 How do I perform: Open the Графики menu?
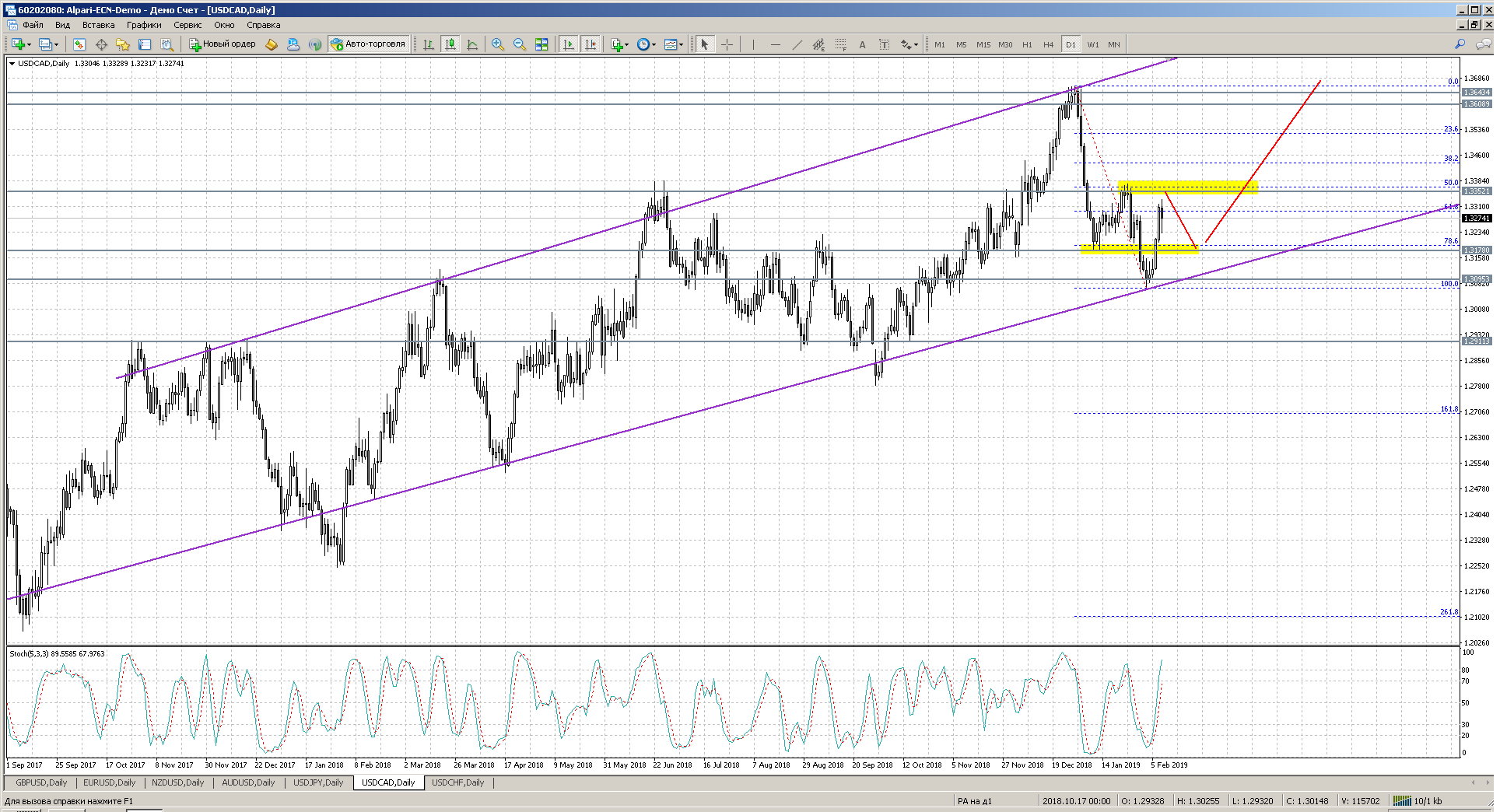point(144,25)
